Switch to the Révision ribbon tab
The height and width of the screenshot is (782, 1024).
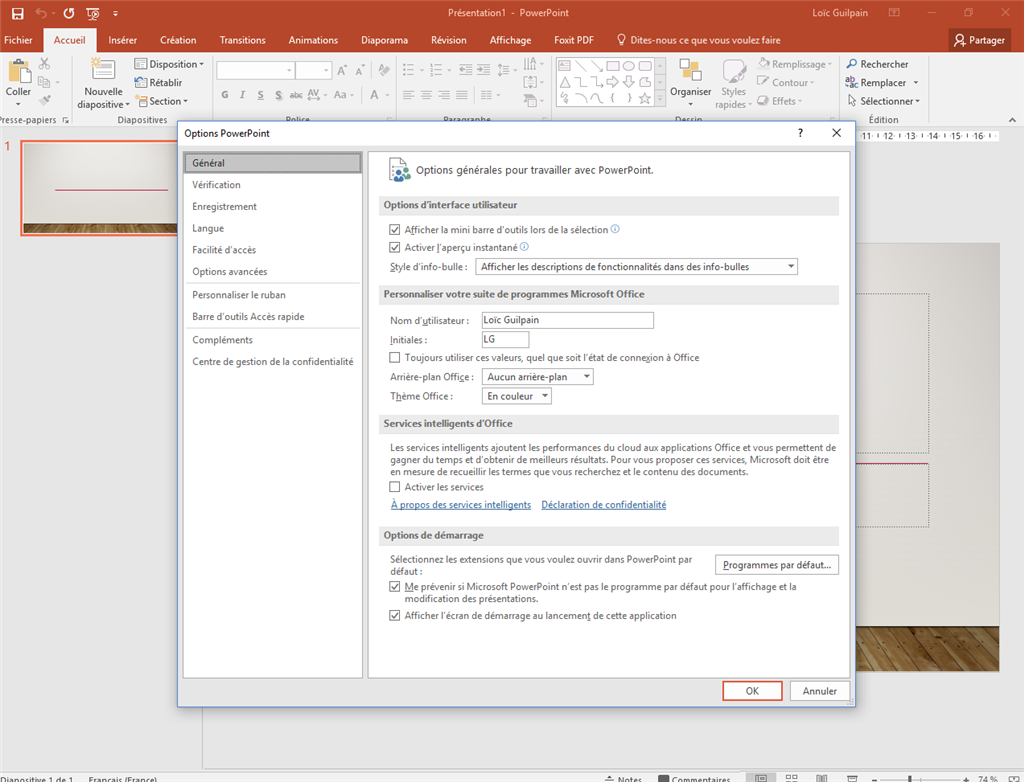click(x=449, y=40)
